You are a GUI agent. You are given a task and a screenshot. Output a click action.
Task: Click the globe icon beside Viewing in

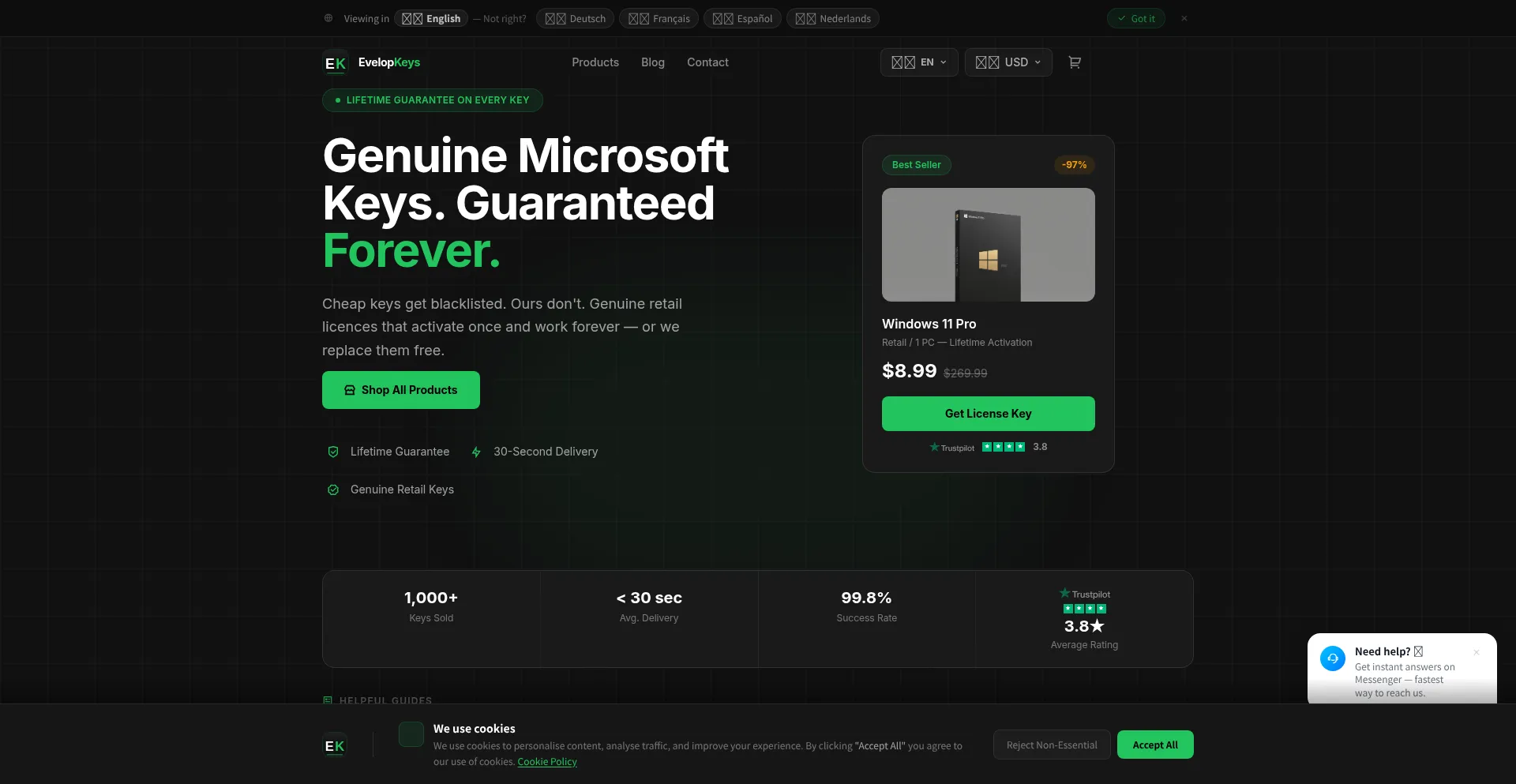point(328,18)
